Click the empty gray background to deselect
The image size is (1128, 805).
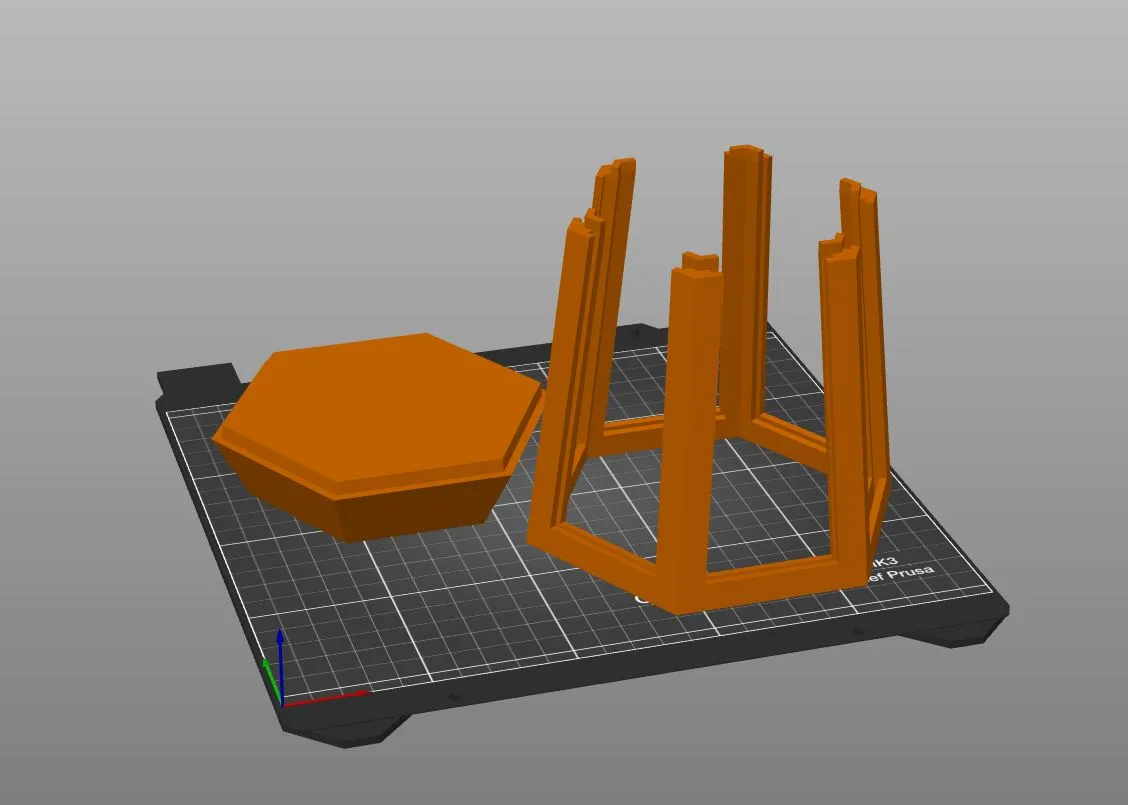288,144
